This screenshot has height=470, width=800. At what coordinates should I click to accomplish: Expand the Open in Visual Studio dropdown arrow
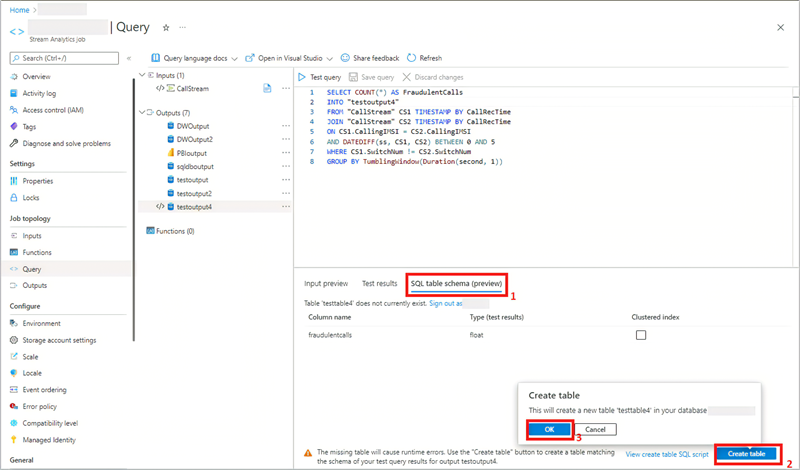(x=330, y=59)
